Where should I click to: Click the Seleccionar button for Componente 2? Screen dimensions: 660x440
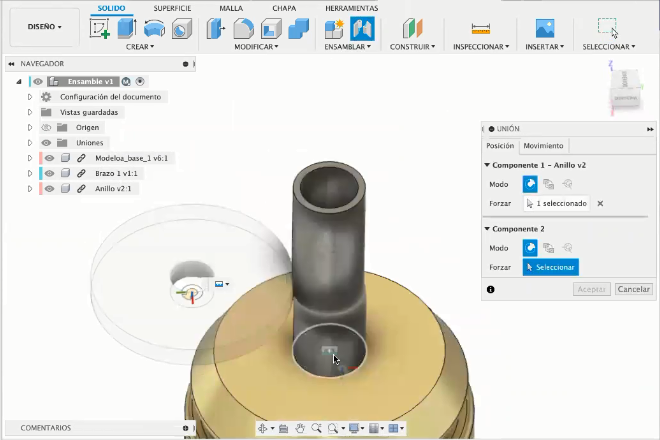551,267
